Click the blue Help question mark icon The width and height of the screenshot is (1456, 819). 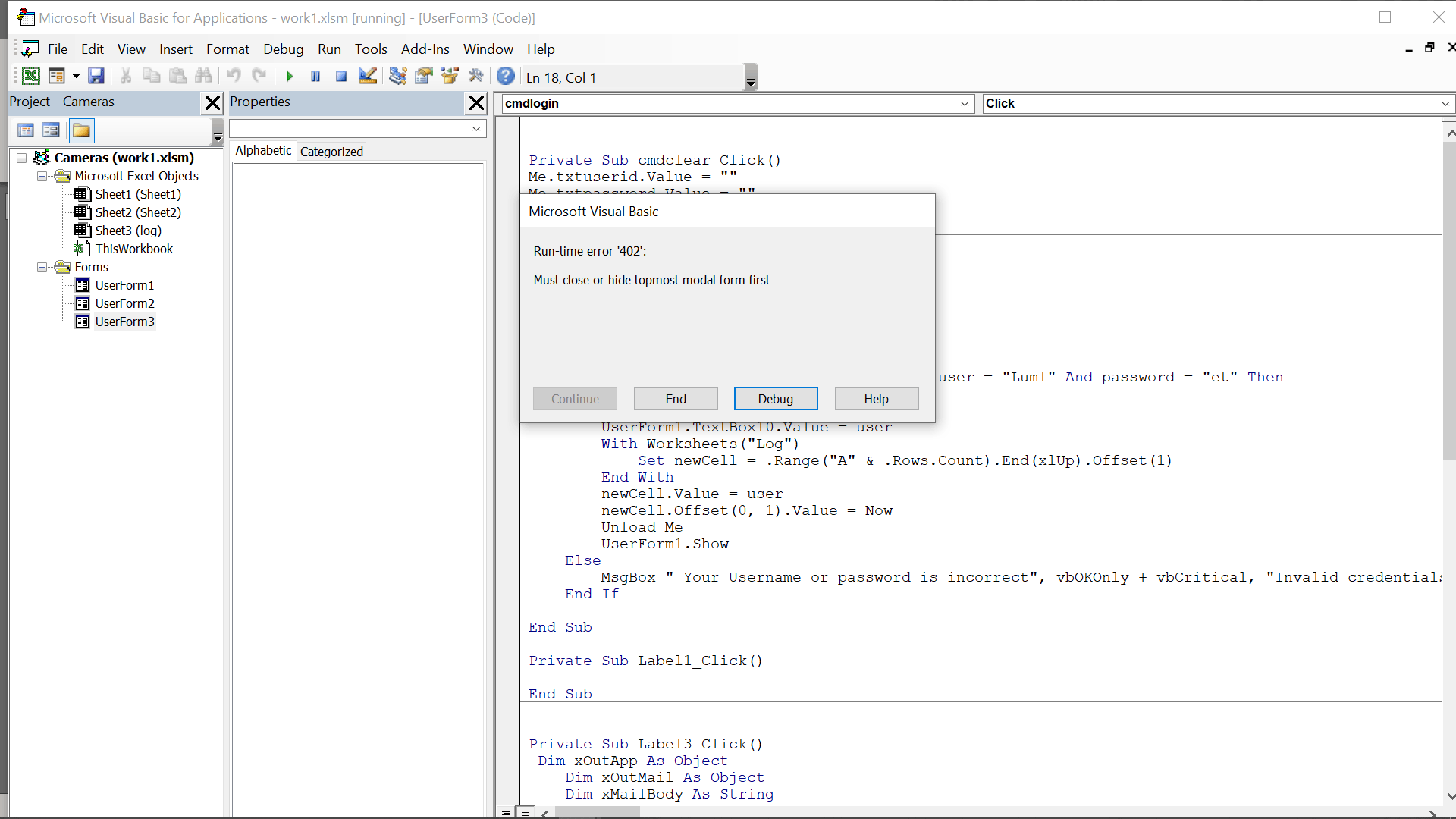click(506, 76)
